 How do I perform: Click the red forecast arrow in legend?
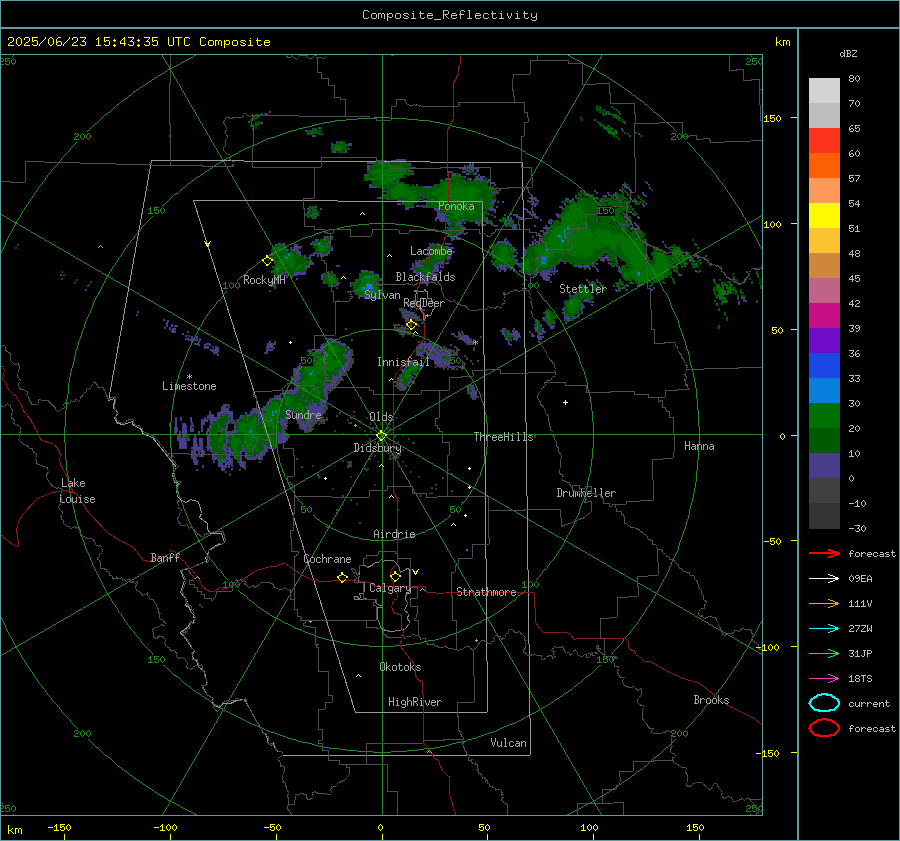coord(824,553)
